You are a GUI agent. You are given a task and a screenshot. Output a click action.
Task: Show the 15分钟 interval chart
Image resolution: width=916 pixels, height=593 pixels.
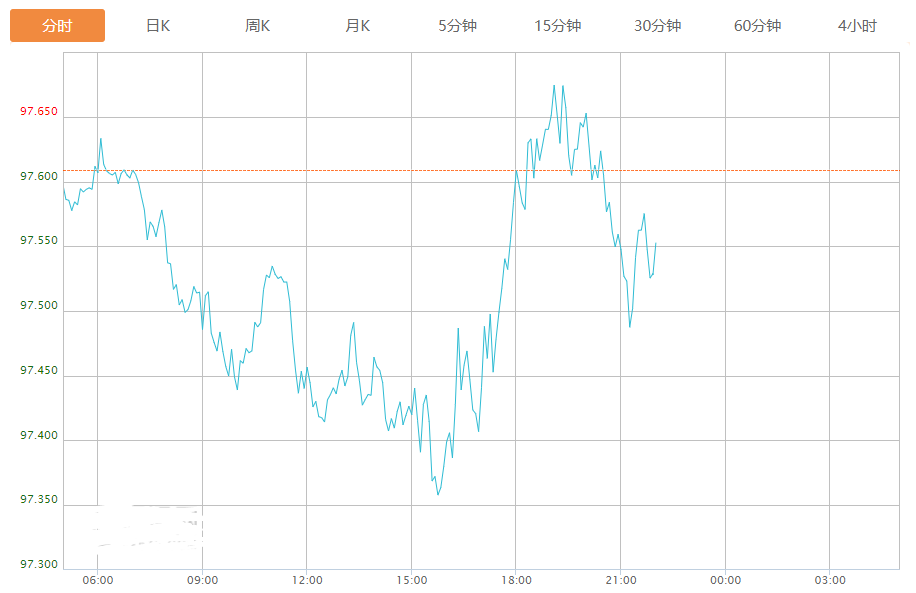coord(558,26)
